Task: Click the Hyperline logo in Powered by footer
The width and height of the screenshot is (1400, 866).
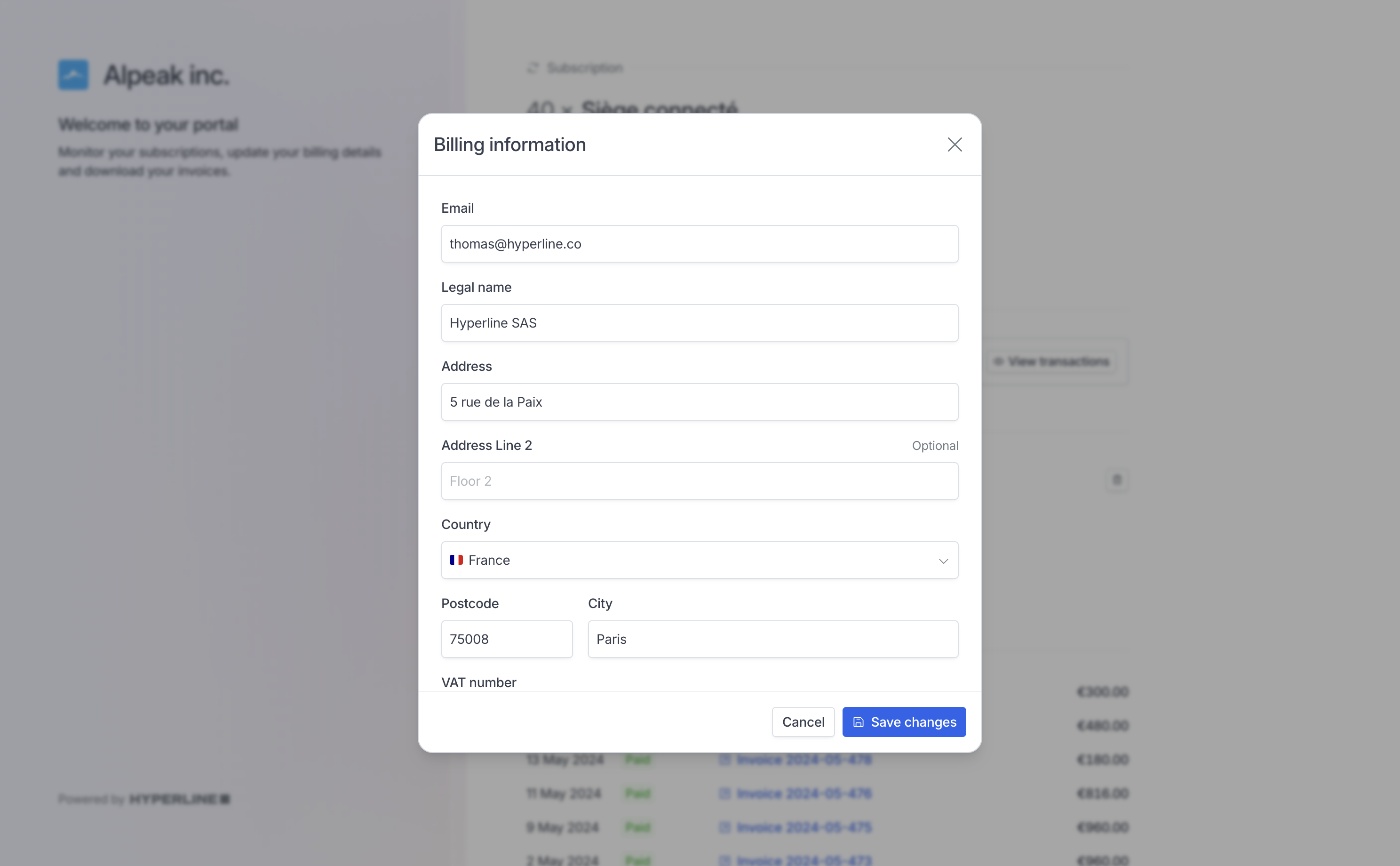Action: pyautogui.click(x=179, y=799)
